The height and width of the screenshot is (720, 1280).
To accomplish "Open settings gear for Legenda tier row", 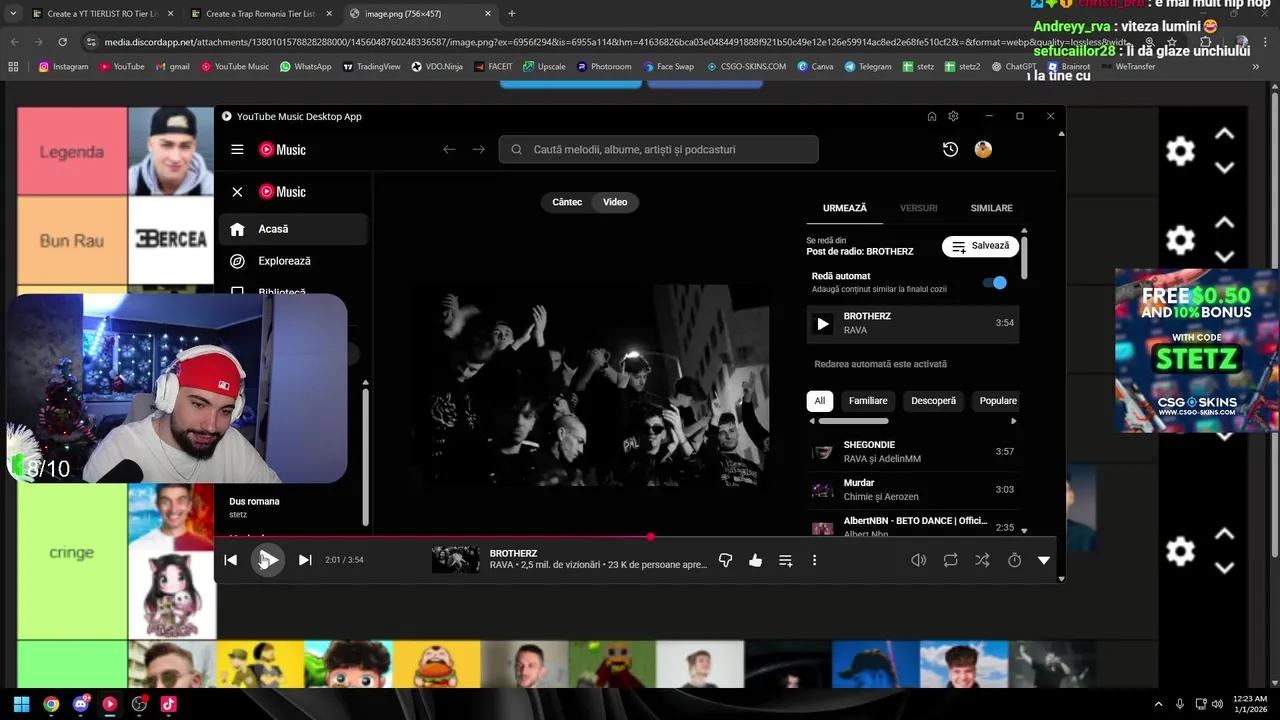I will pos(1180,151).
